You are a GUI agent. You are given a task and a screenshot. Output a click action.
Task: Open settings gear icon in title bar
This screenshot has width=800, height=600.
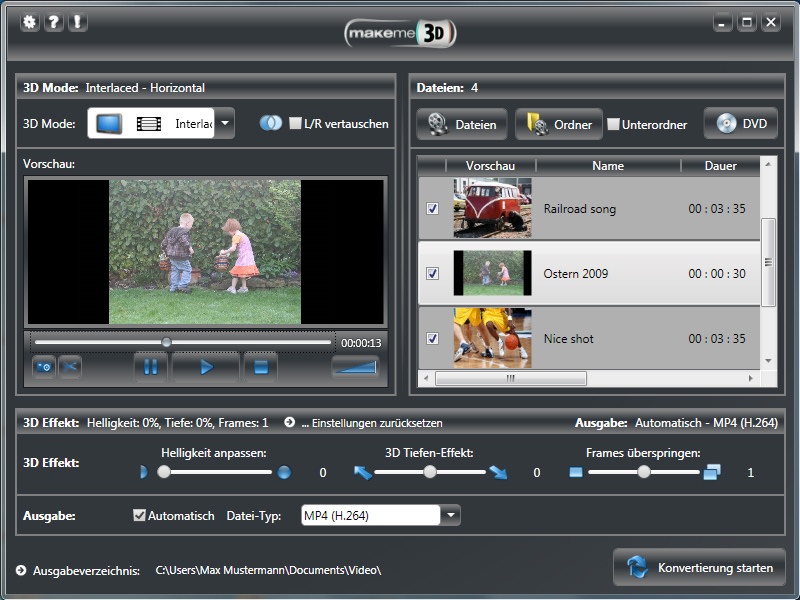pyautogui.click(x=30, y=22)
